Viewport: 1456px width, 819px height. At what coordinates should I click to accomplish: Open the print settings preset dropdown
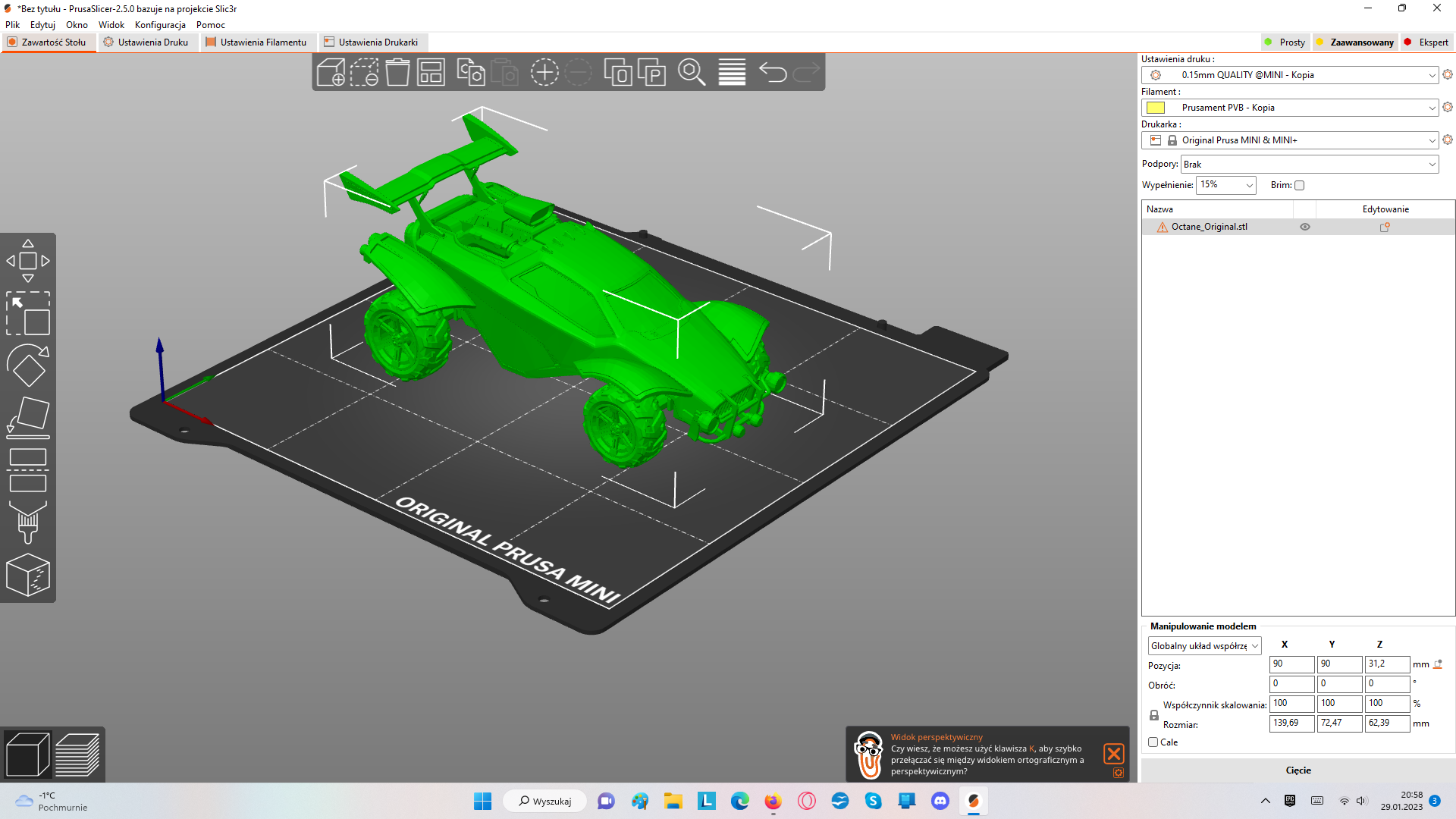[x=1290, y=75]
